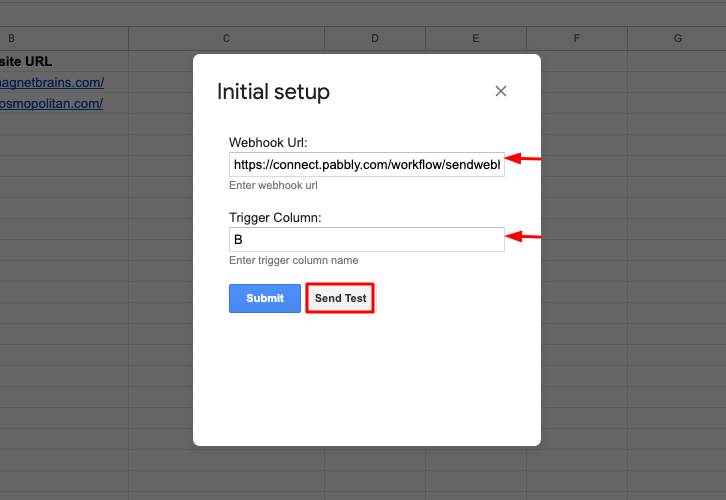Open the magnetbrains.com link
The image size is (726, 500).
coord(52,82)
